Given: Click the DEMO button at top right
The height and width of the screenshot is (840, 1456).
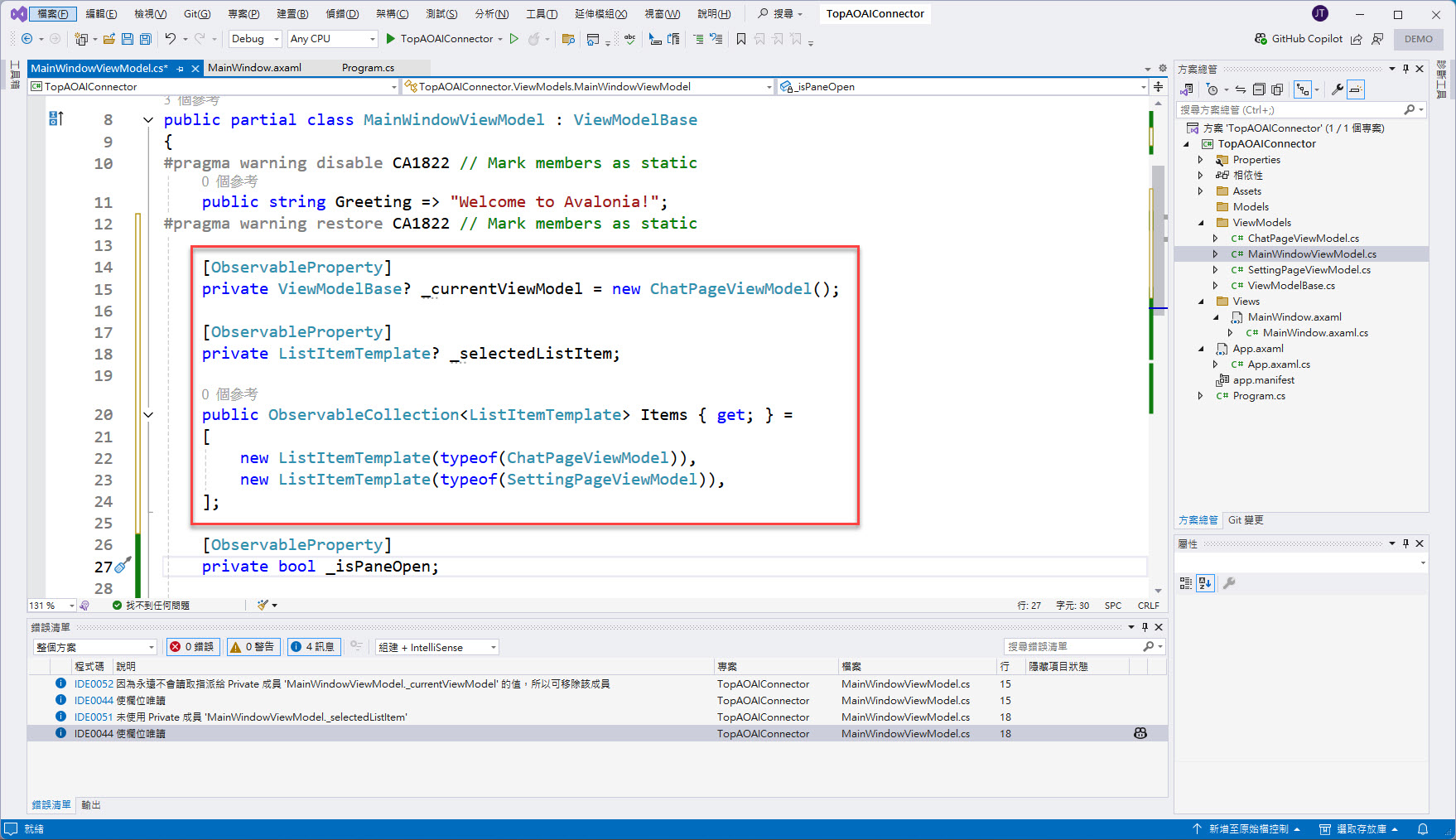Looking at the screenshot, I should pos(1418,39).
